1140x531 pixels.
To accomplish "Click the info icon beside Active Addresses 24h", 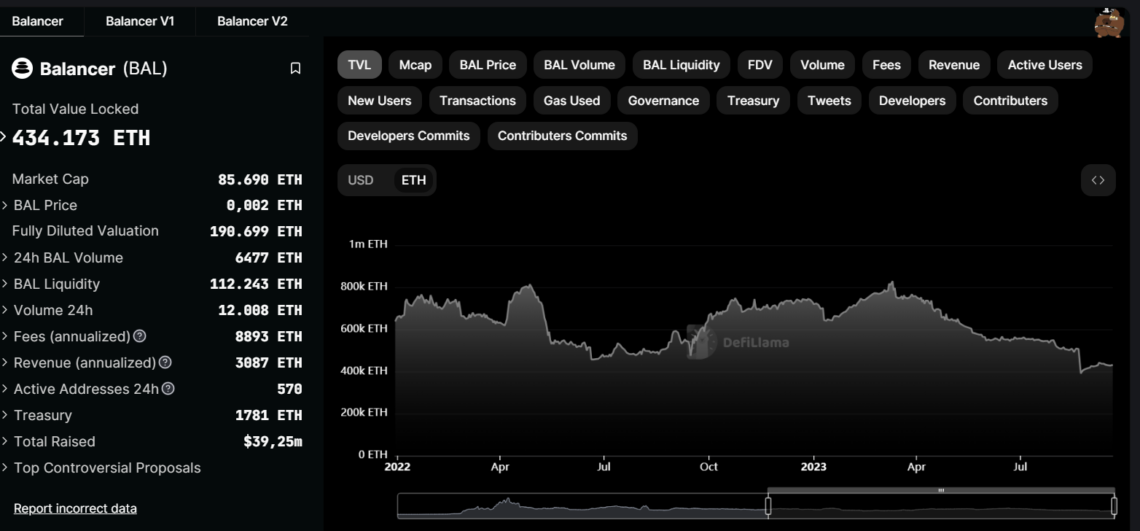I will (x=168, y=389).
